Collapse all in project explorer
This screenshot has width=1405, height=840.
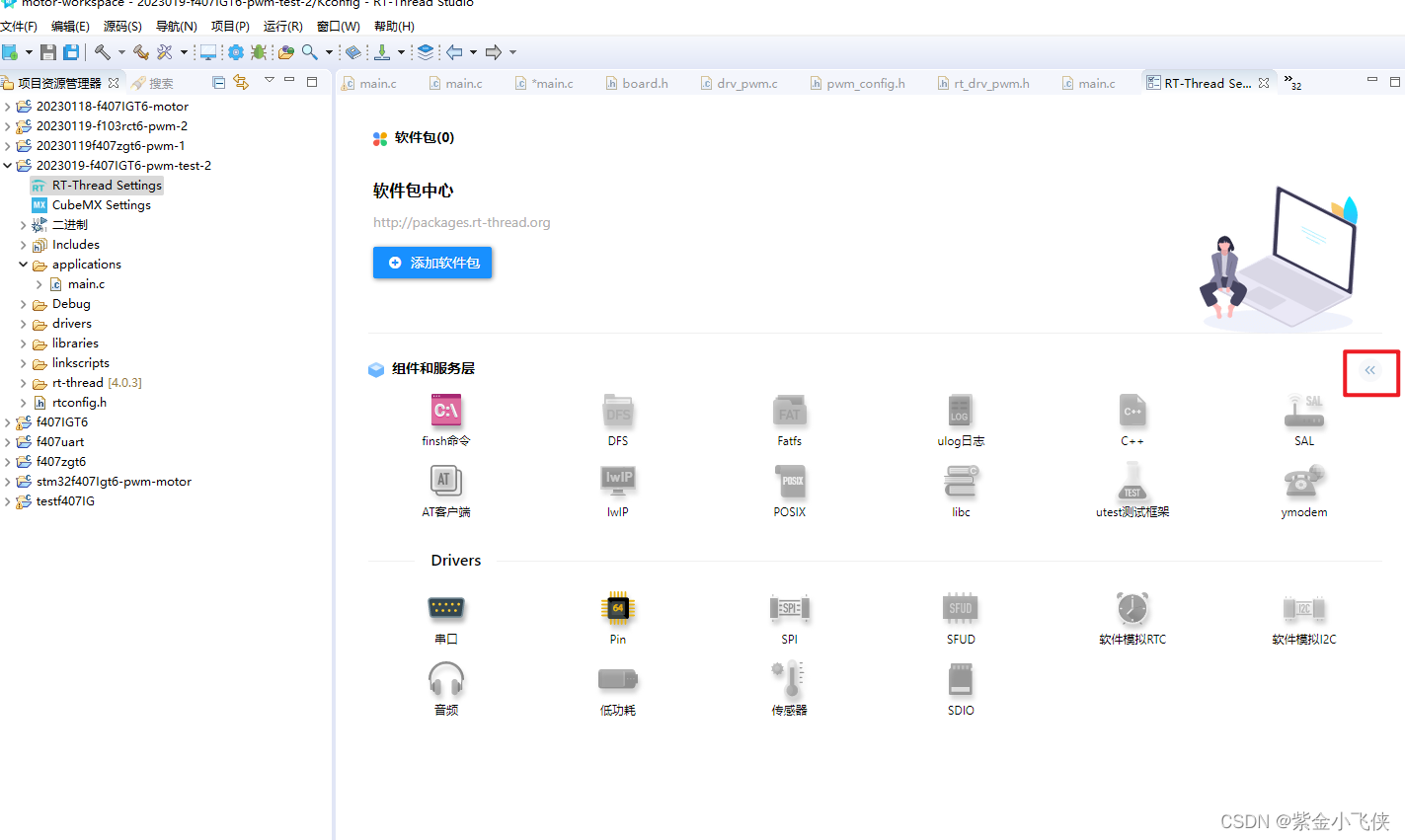pyautogui.click(x=219, y=83)
